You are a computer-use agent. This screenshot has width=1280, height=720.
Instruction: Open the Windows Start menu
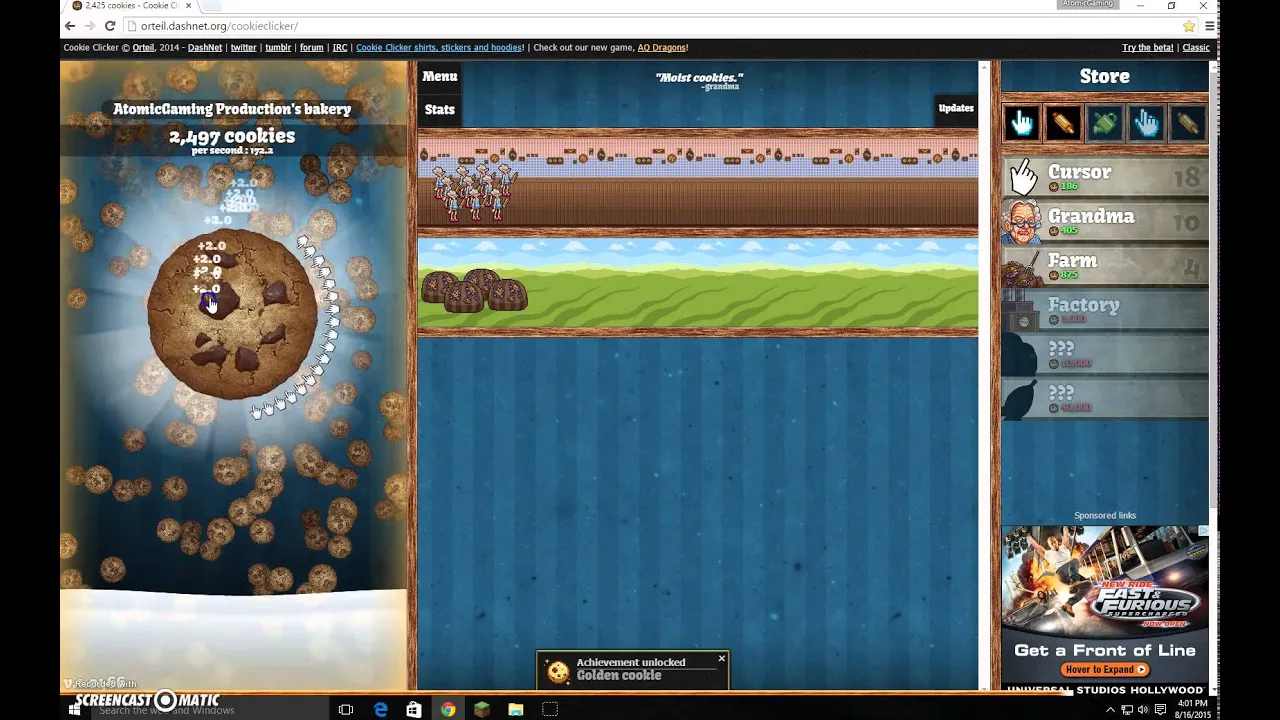pyautogui.click(x=74, y=709)
